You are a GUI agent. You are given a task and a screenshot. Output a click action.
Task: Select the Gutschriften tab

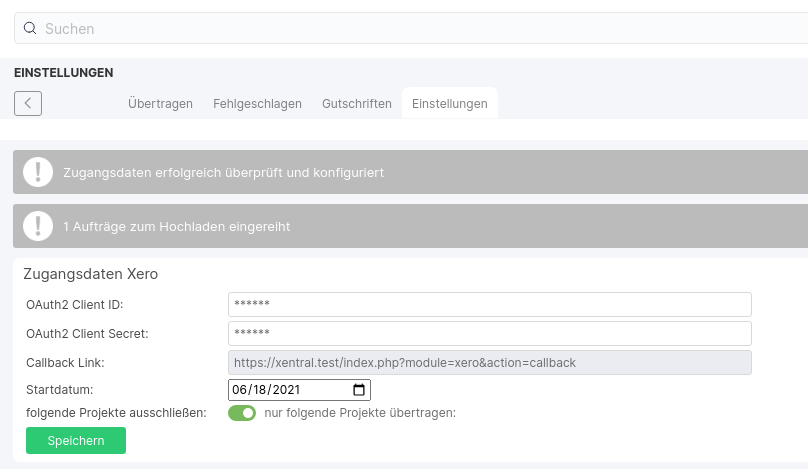coord(357,104)
